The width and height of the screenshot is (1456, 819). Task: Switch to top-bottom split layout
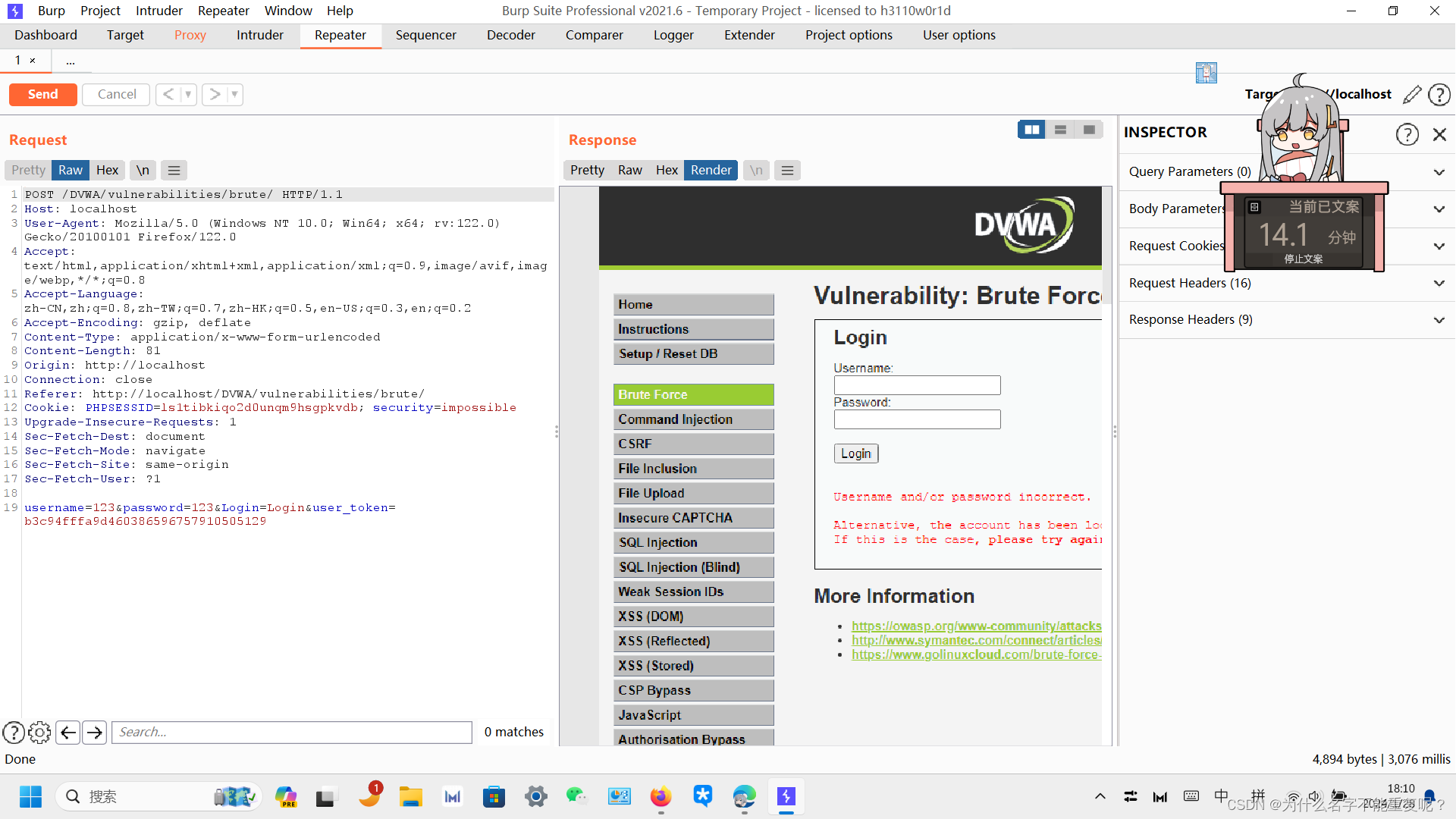pyautogui.click(x=1060, y=130)
